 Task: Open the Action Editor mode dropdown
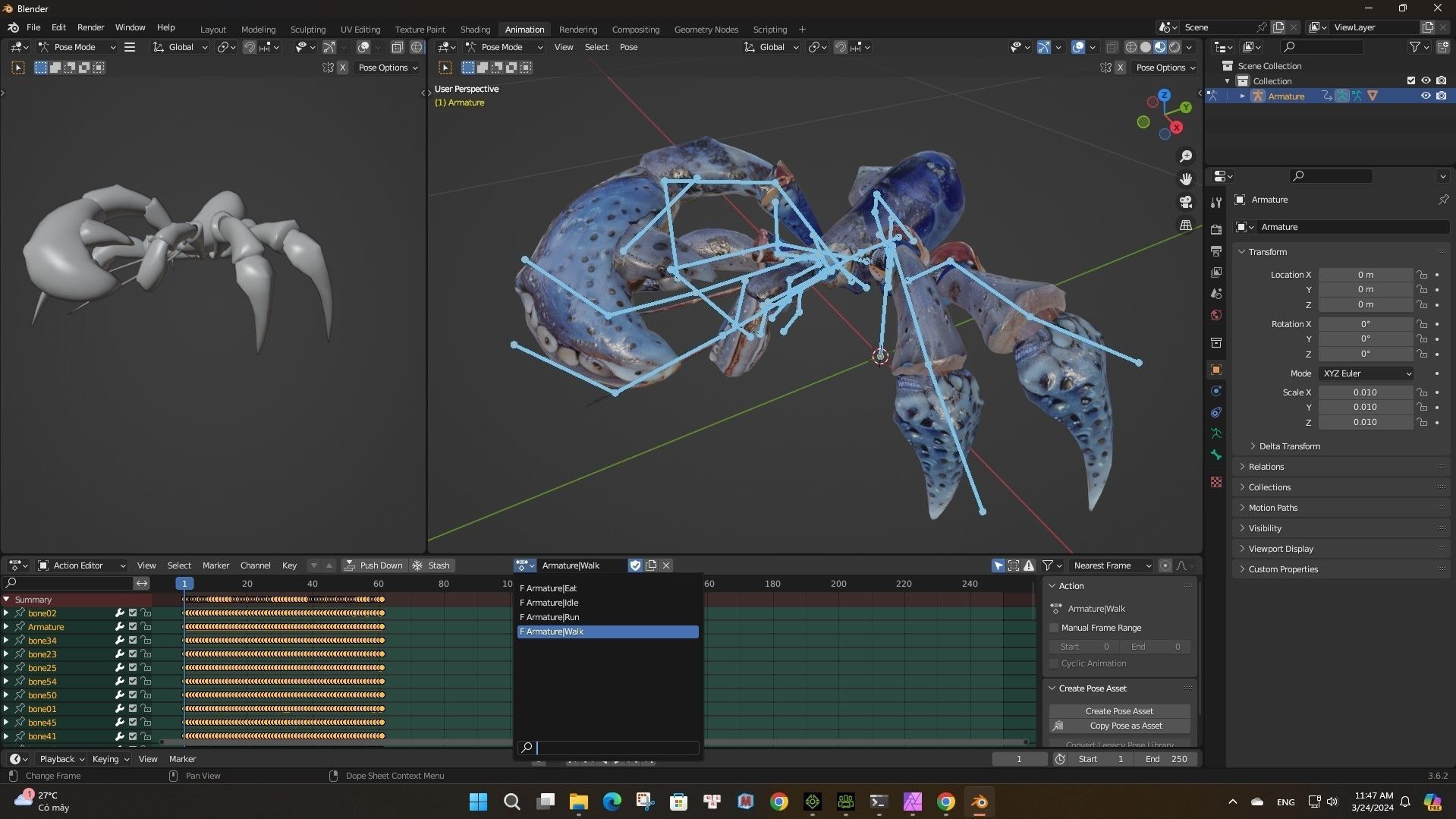(x=82, y=565)
